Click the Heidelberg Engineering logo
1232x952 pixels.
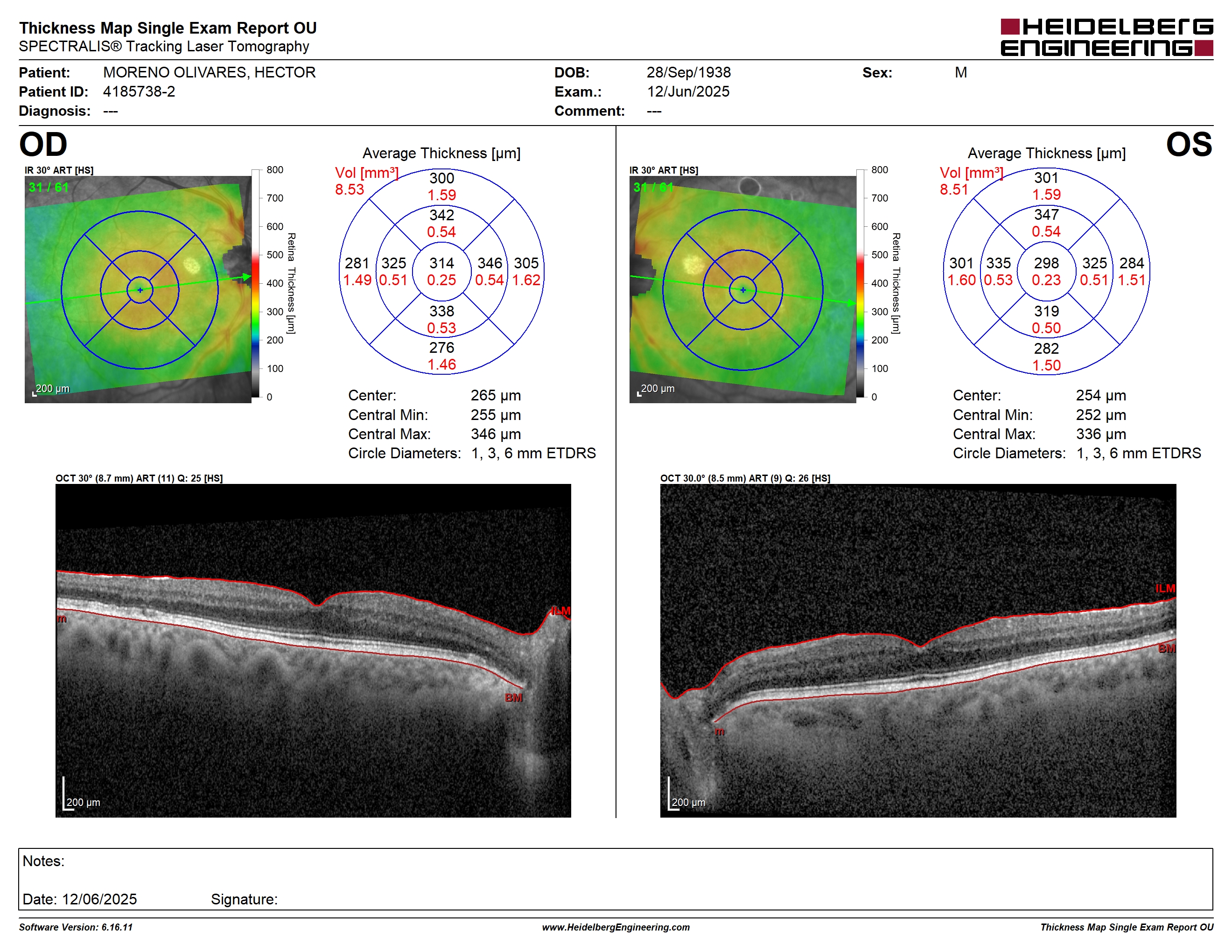(x=1106, y=38)
